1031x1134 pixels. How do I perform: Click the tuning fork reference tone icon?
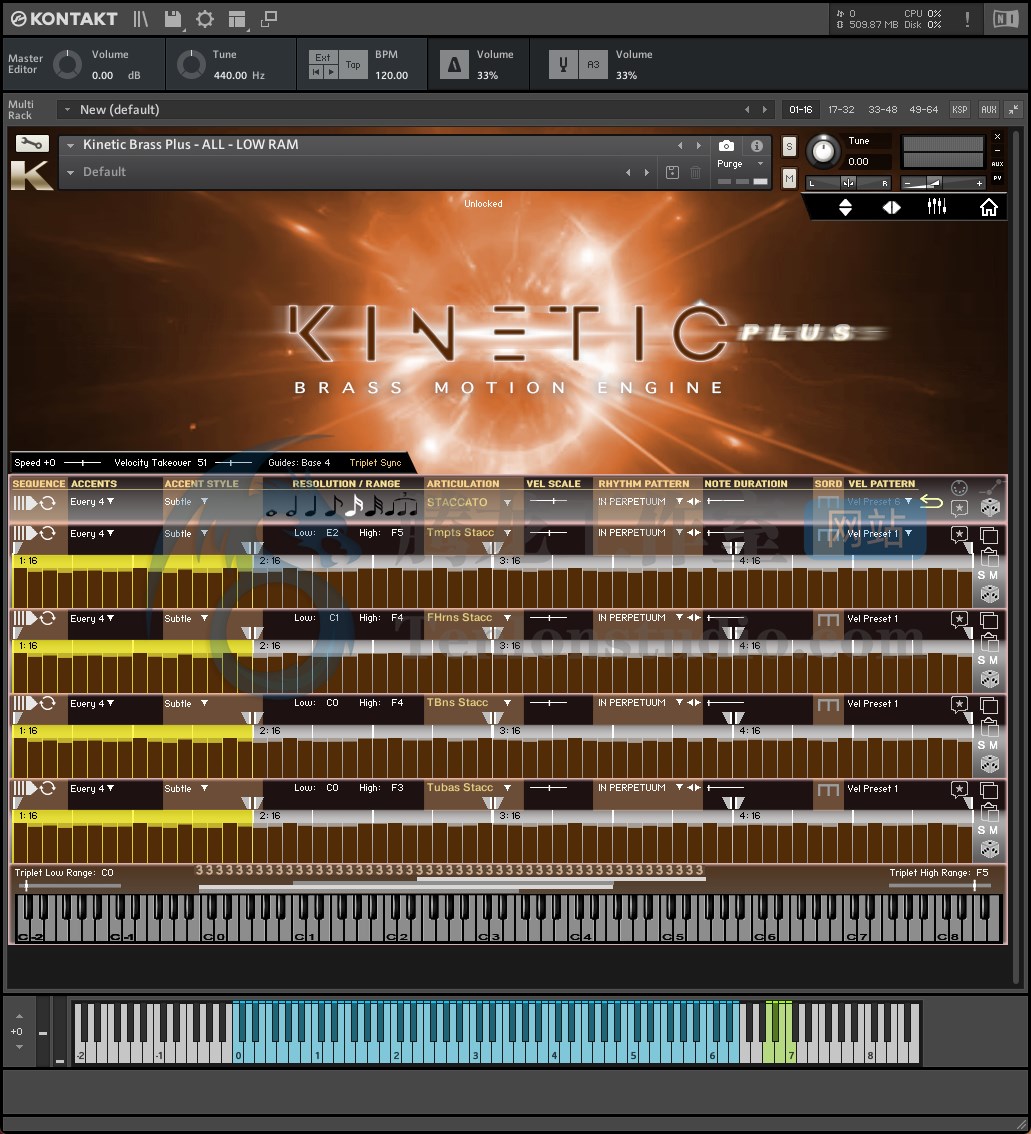[563, 65]
